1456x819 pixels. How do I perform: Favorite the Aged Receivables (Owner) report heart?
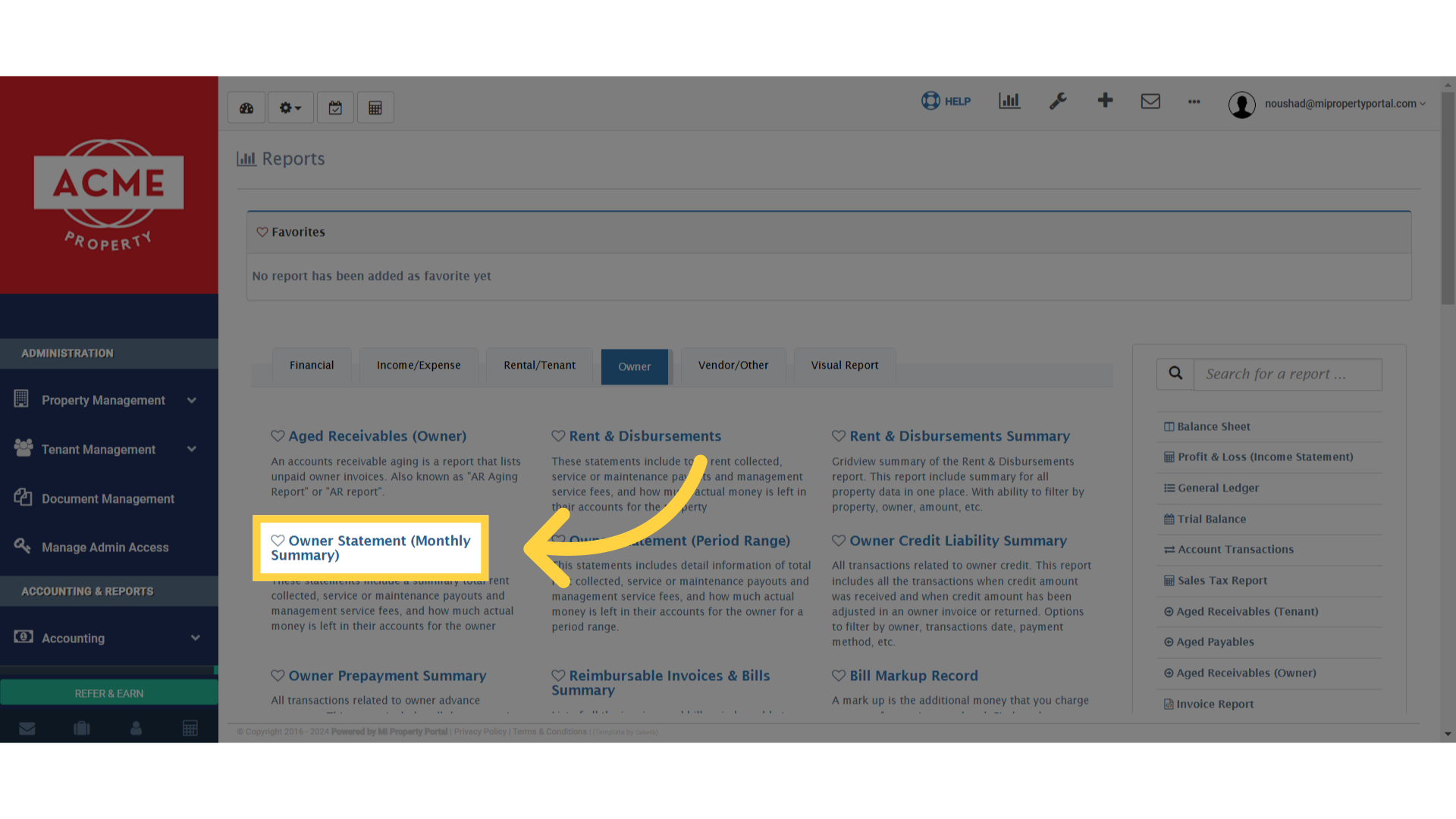(x=278, y=435)
